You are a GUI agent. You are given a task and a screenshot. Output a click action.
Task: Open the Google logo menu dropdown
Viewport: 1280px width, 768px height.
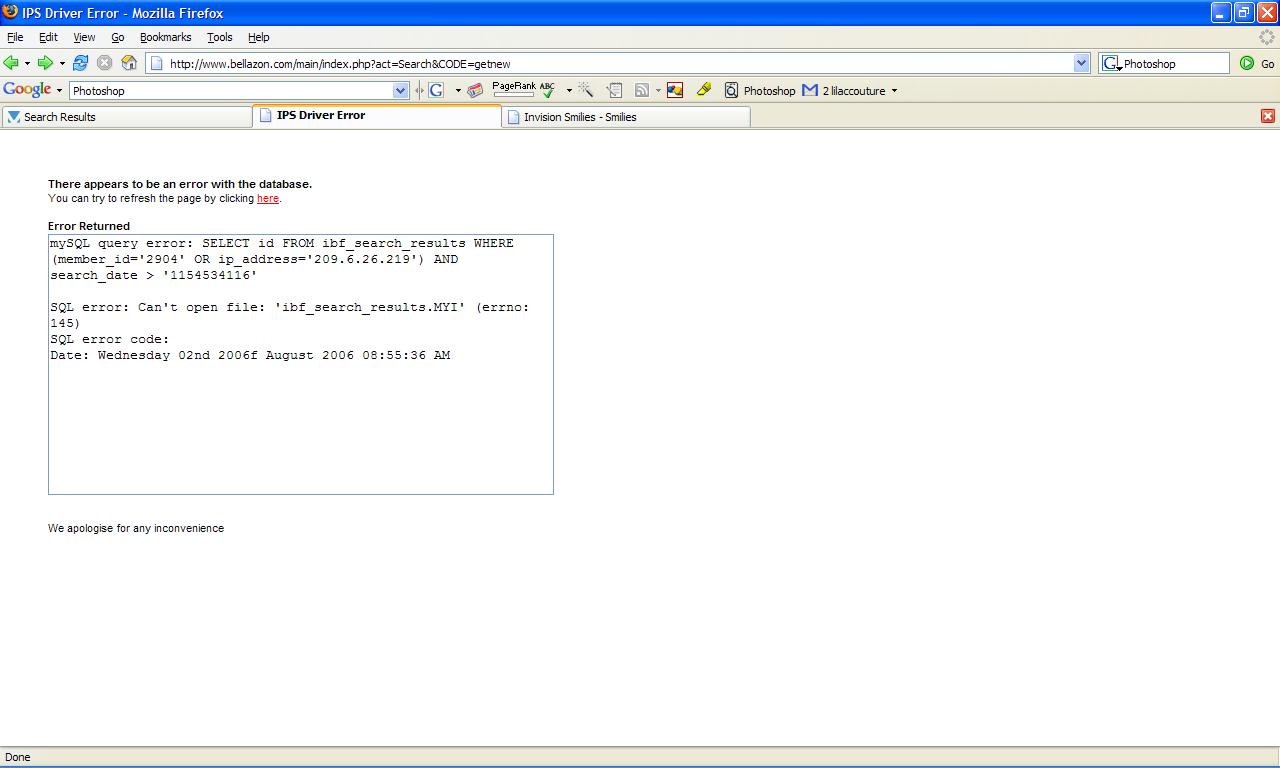59,90
